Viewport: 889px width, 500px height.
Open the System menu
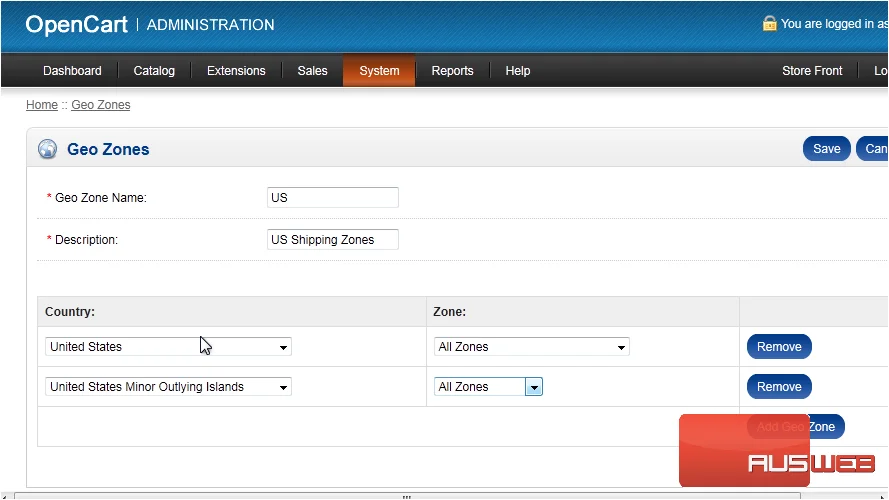pos(379,71)
